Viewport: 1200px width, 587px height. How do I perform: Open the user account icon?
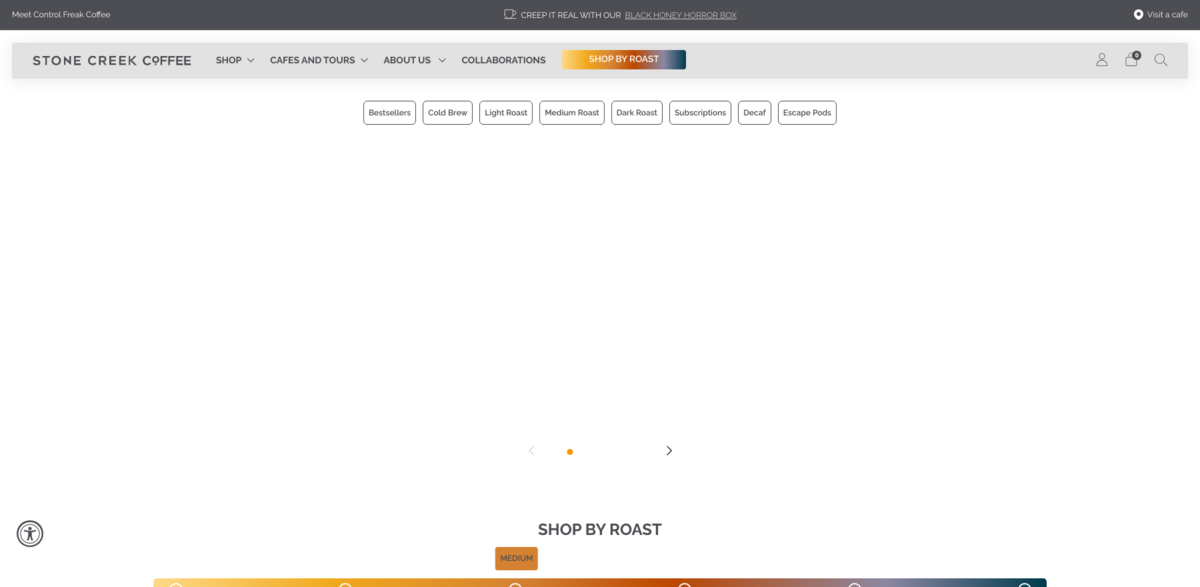pyautogui.click(x=1101, y=60)
